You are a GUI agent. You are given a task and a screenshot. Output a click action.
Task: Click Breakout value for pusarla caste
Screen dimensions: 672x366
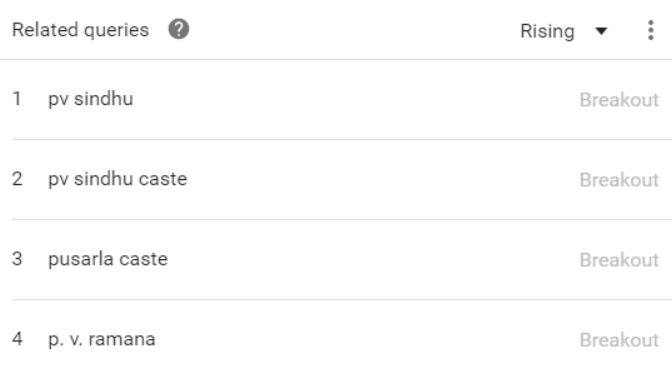tap(619, 260)
